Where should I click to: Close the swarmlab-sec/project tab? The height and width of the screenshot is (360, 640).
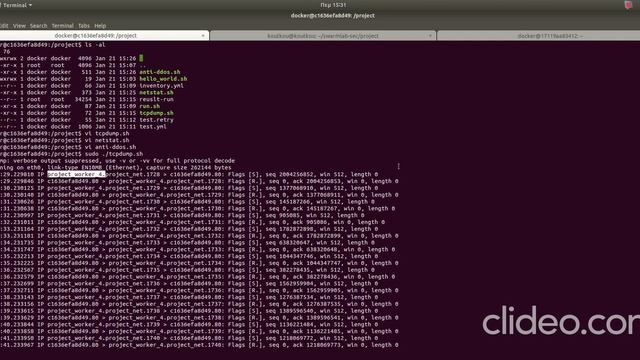coord(430,36)
